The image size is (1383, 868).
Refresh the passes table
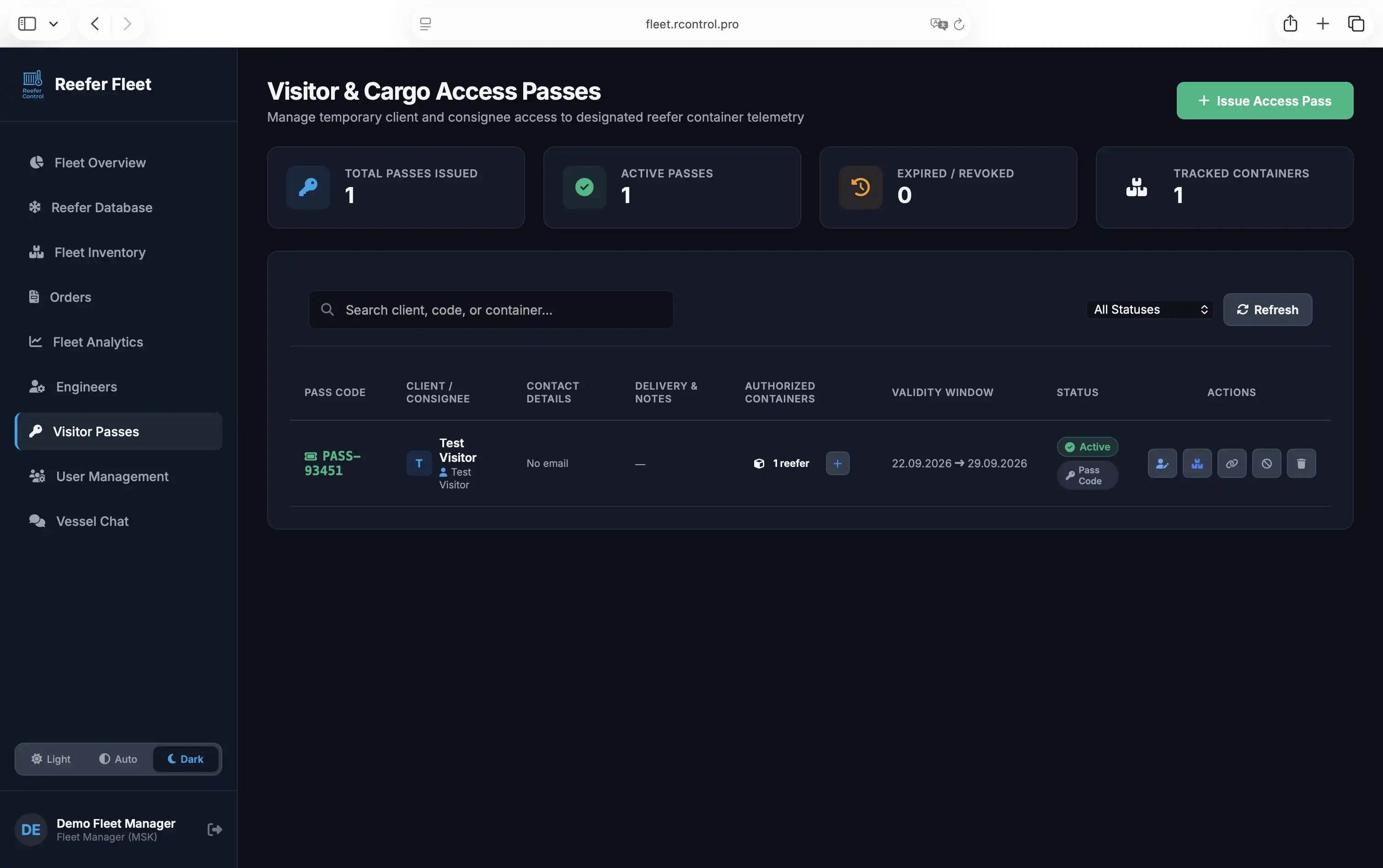1267,310
